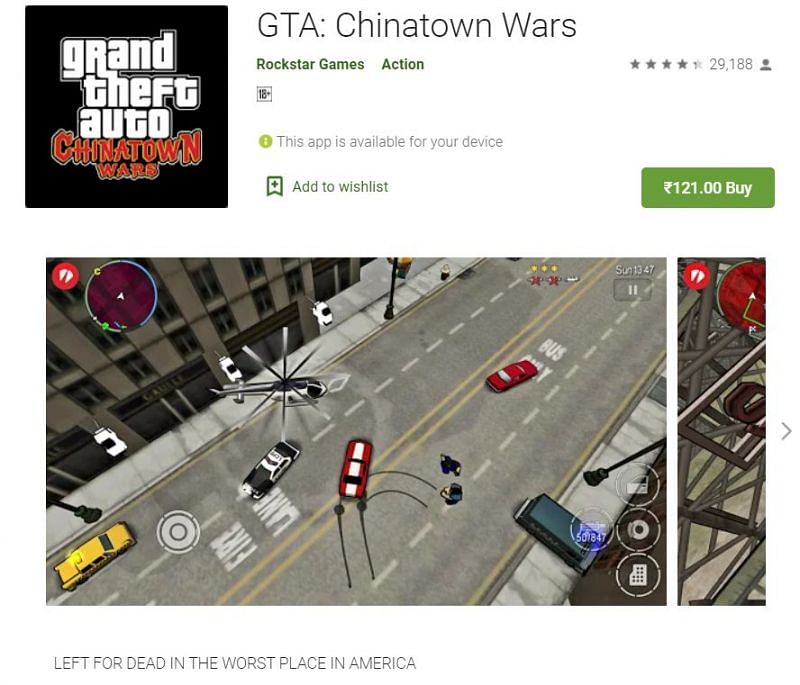The width and height of the screenshot is (800, 685).
Task: Click the pause button in the gameplay screenshot
Action: pyautogui.click(x=633, y=290)
